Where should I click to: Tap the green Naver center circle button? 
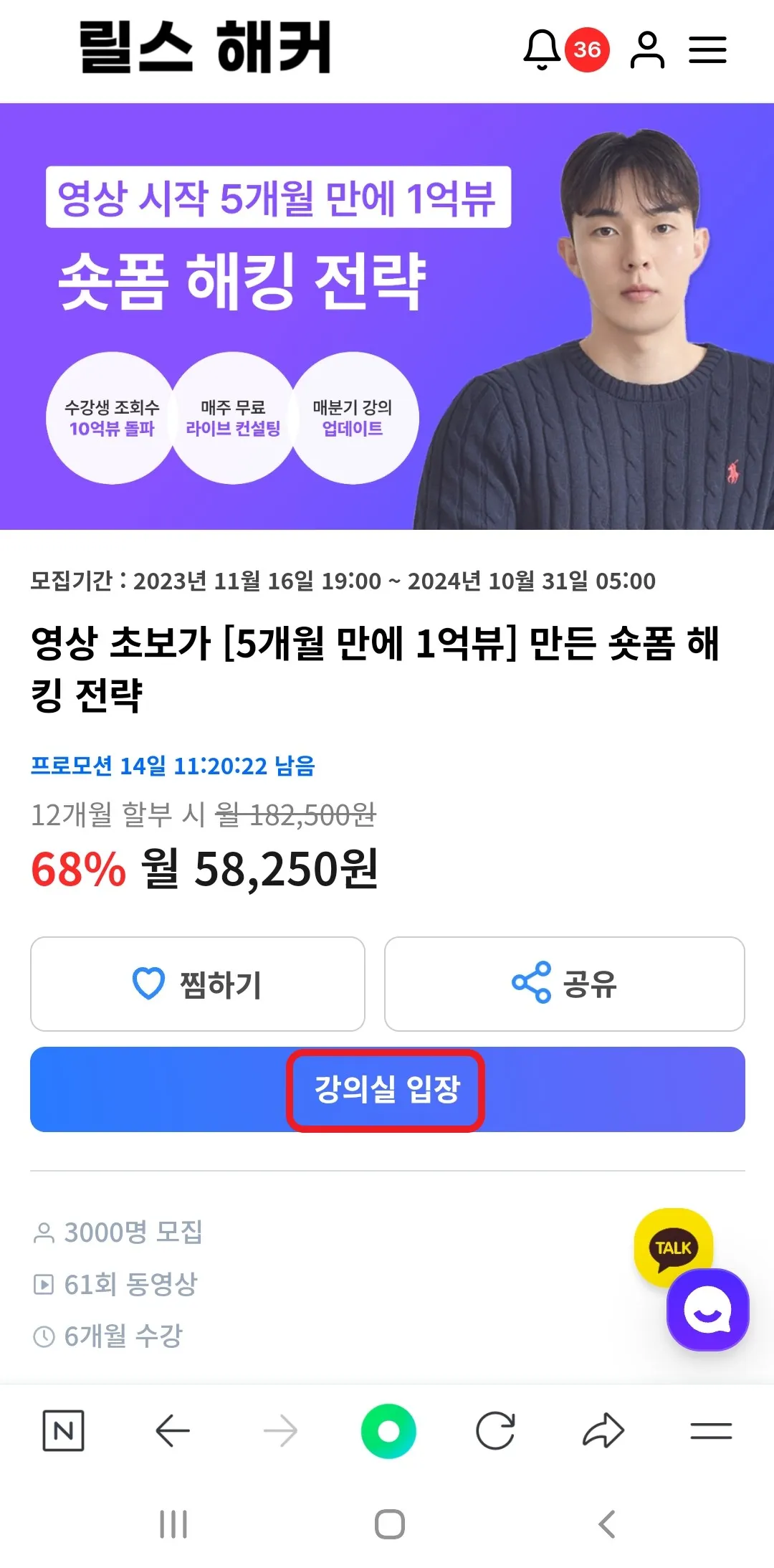pos(388,1431)
